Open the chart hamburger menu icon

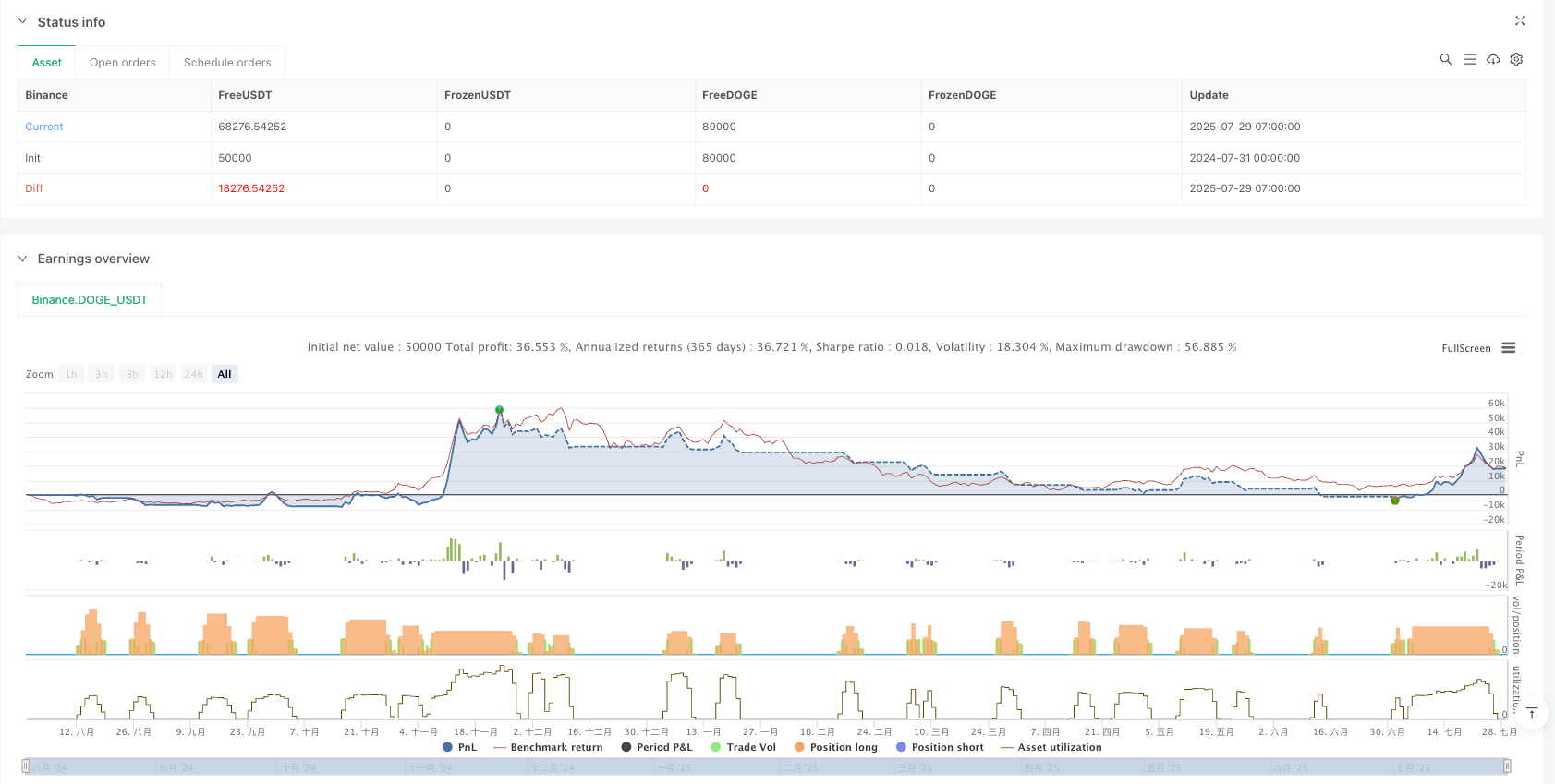1508,348
